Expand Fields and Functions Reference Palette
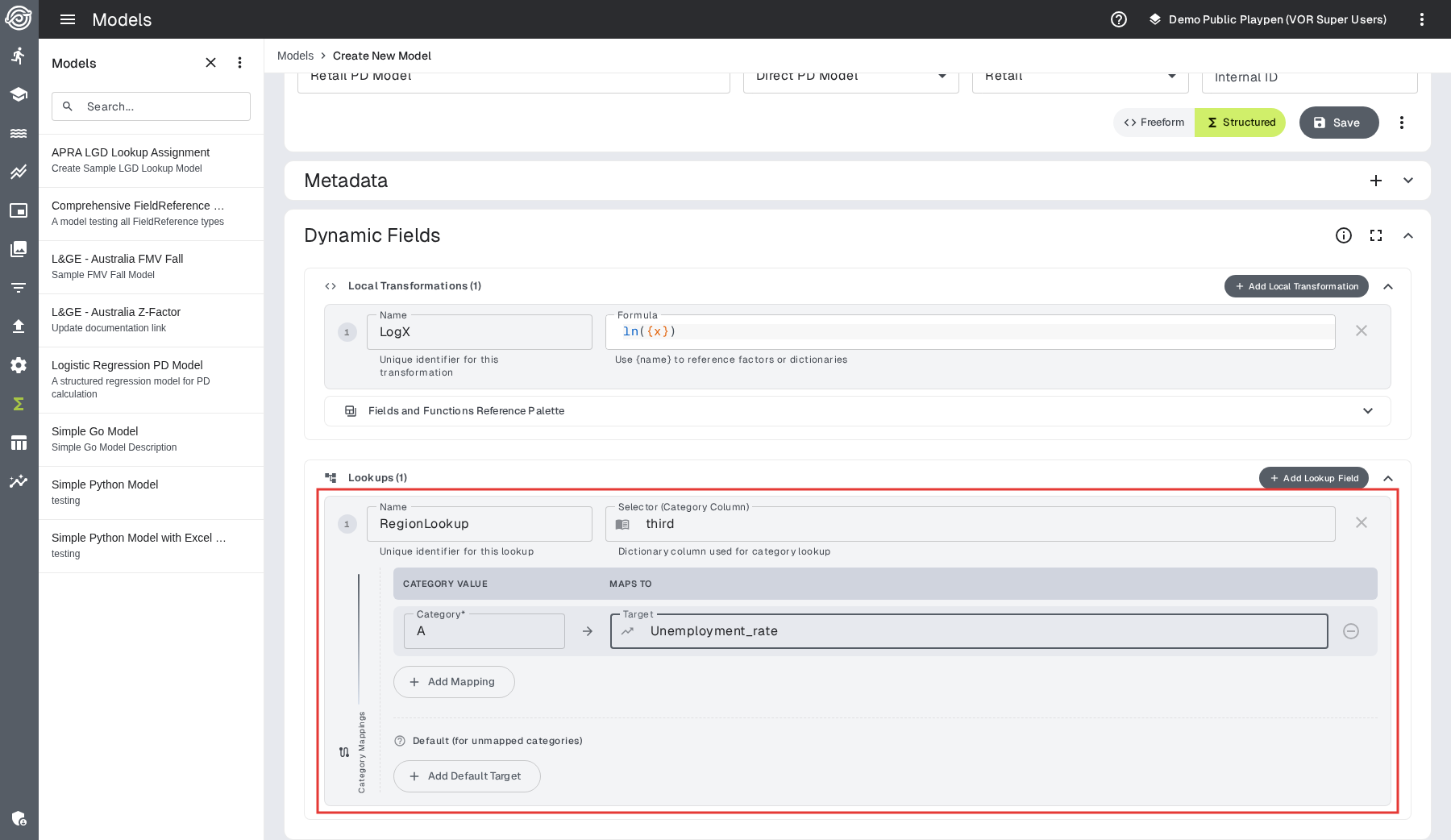The height and width of the screenshot is (840, 1451). [1368, 411]
